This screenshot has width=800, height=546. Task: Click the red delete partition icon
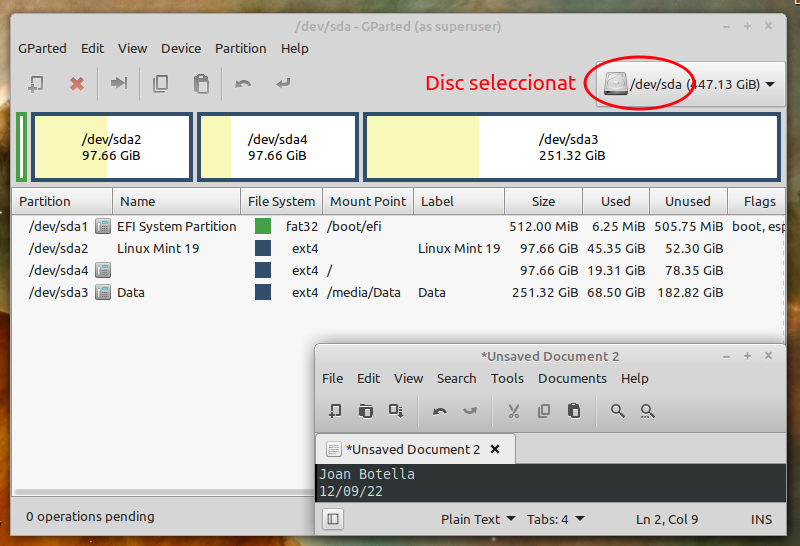click(x=77, y=84)
